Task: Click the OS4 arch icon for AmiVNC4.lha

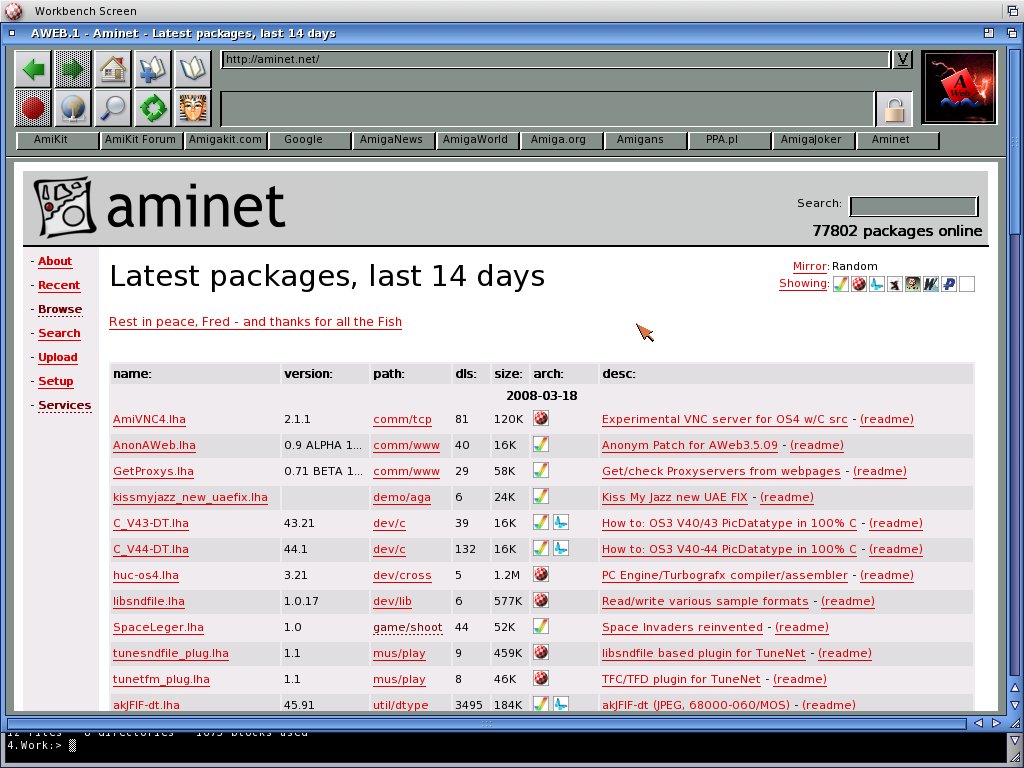Action: click(541, 418)
